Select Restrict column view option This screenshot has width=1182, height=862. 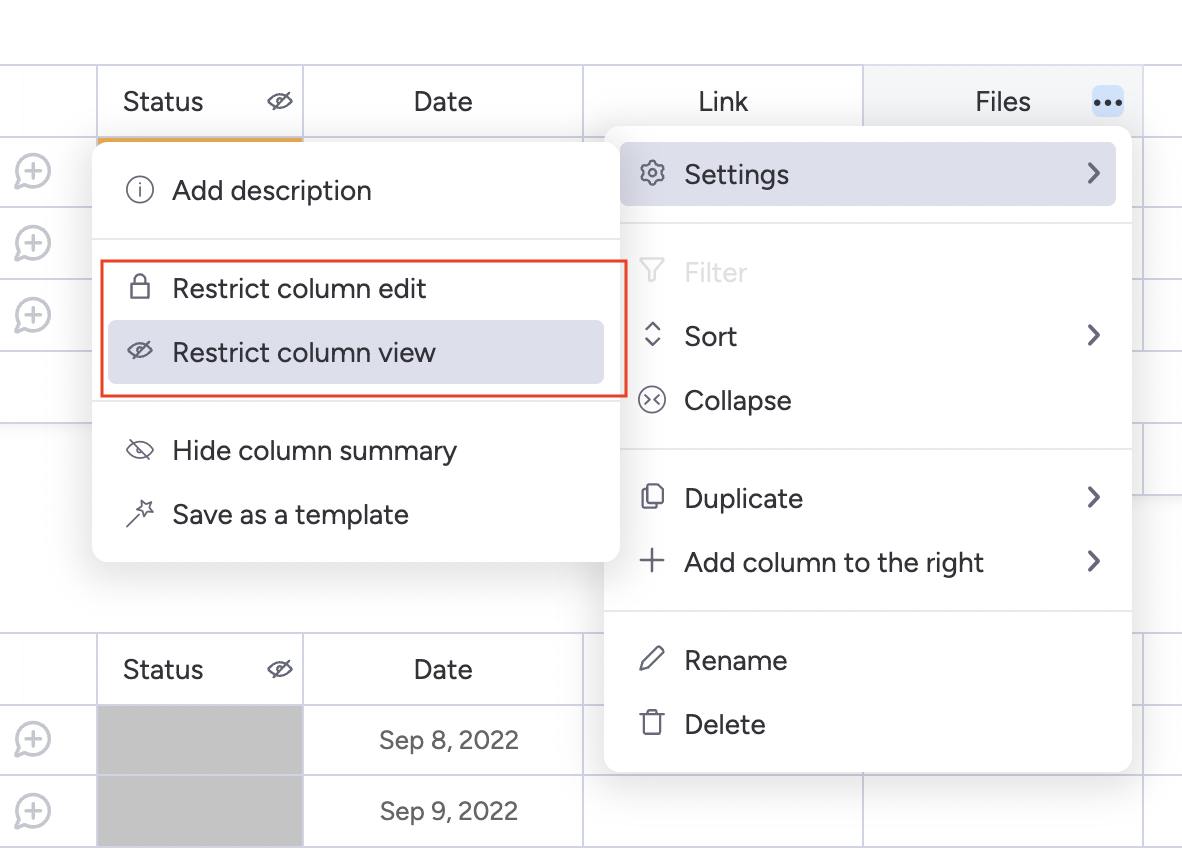tap(304, 352)
